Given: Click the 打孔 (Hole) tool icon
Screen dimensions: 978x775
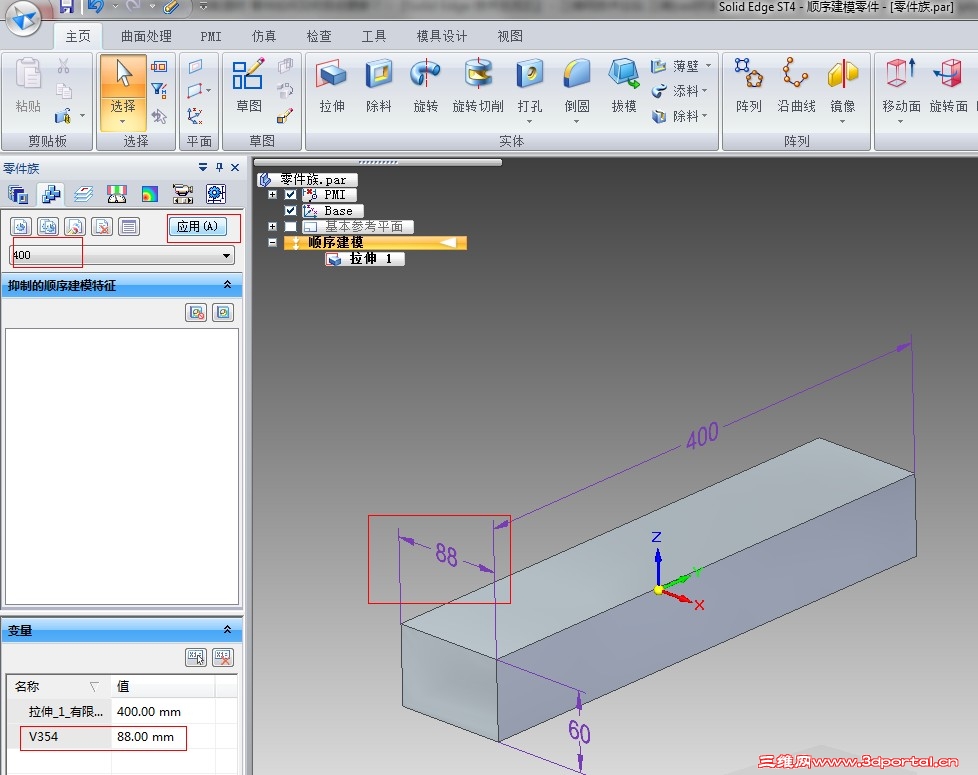Looking at the screenshot, I should [x=530, y=75].
